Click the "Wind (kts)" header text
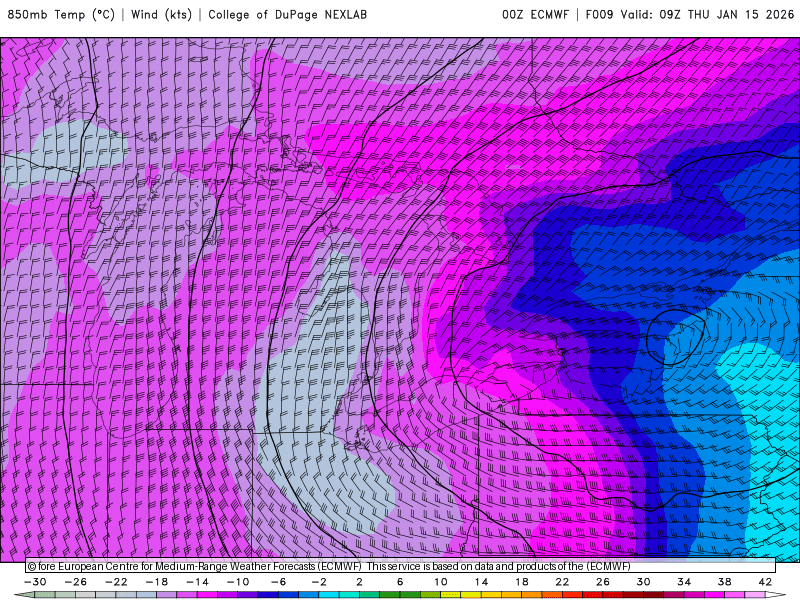 [x=161, y=15]
